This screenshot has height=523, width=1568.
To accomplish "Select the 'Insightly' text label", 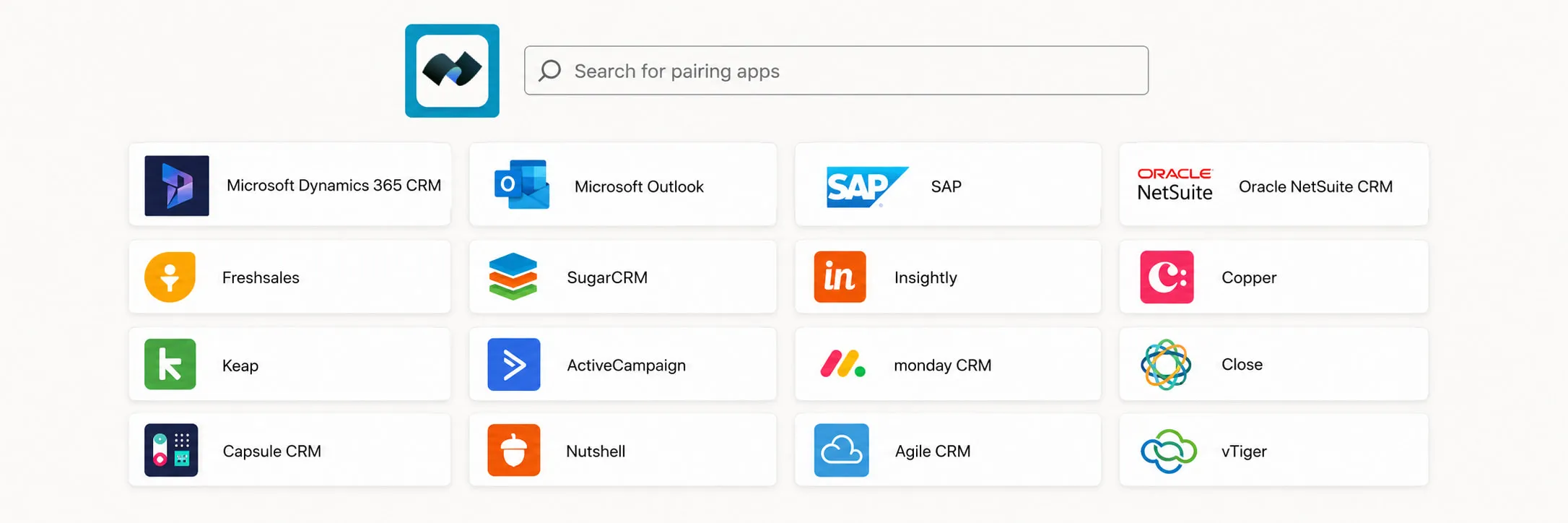I will click(925, 278).
